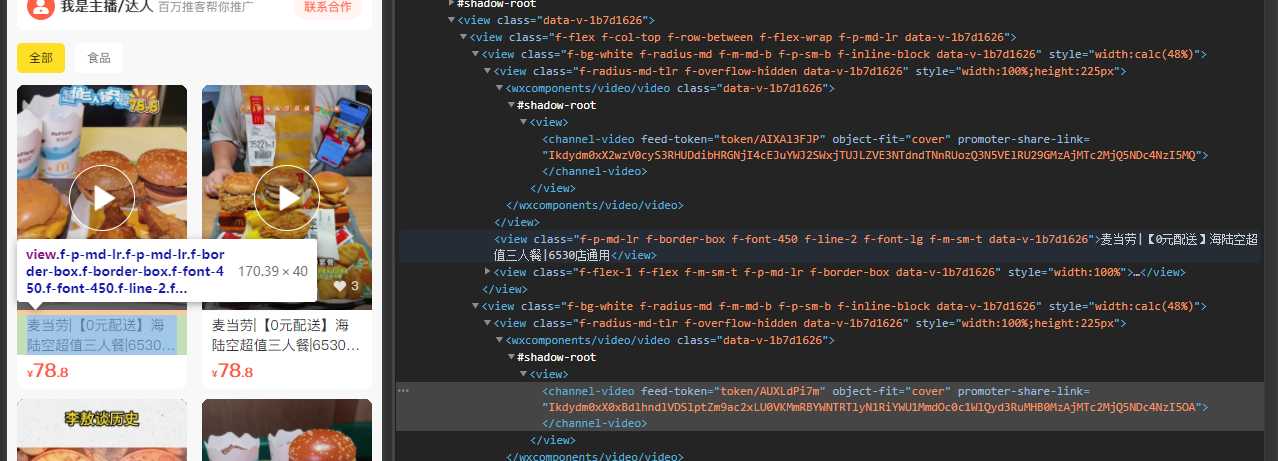Click the 联系合作 button

click(x=328, y=8)
